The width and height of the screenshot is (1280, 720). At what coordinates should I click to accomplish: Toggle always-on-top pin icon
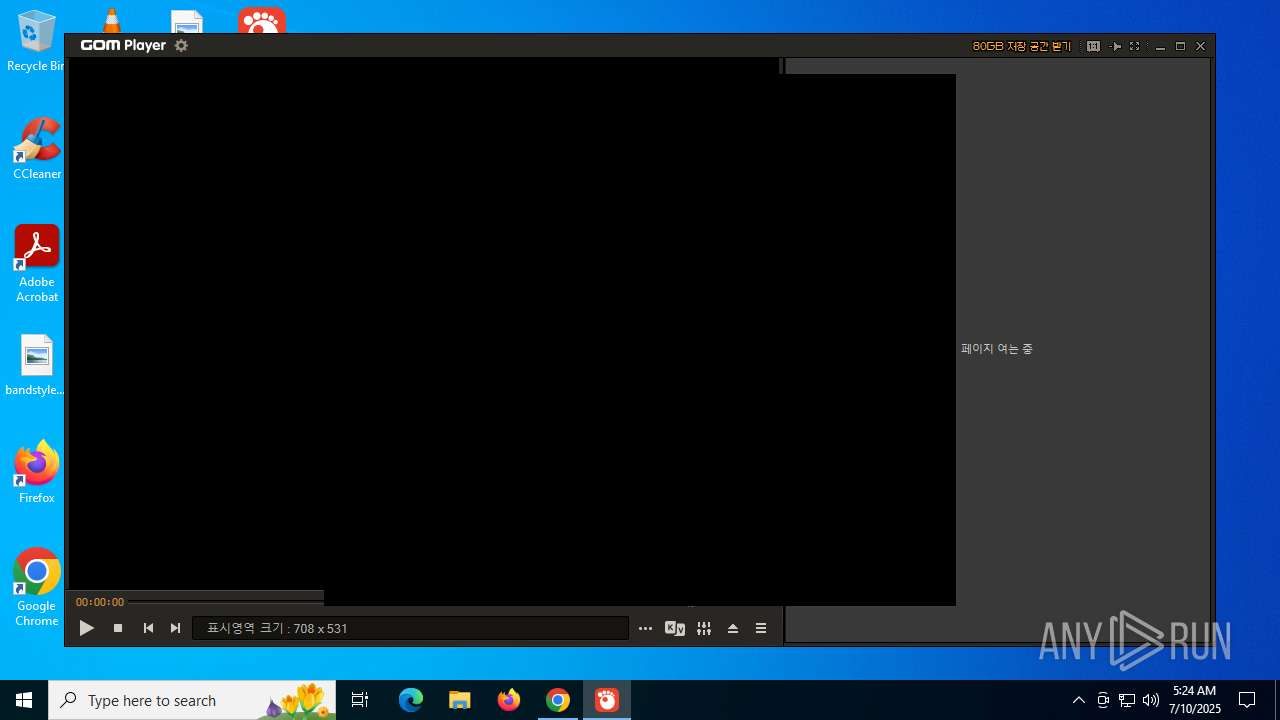point(1116,46)
